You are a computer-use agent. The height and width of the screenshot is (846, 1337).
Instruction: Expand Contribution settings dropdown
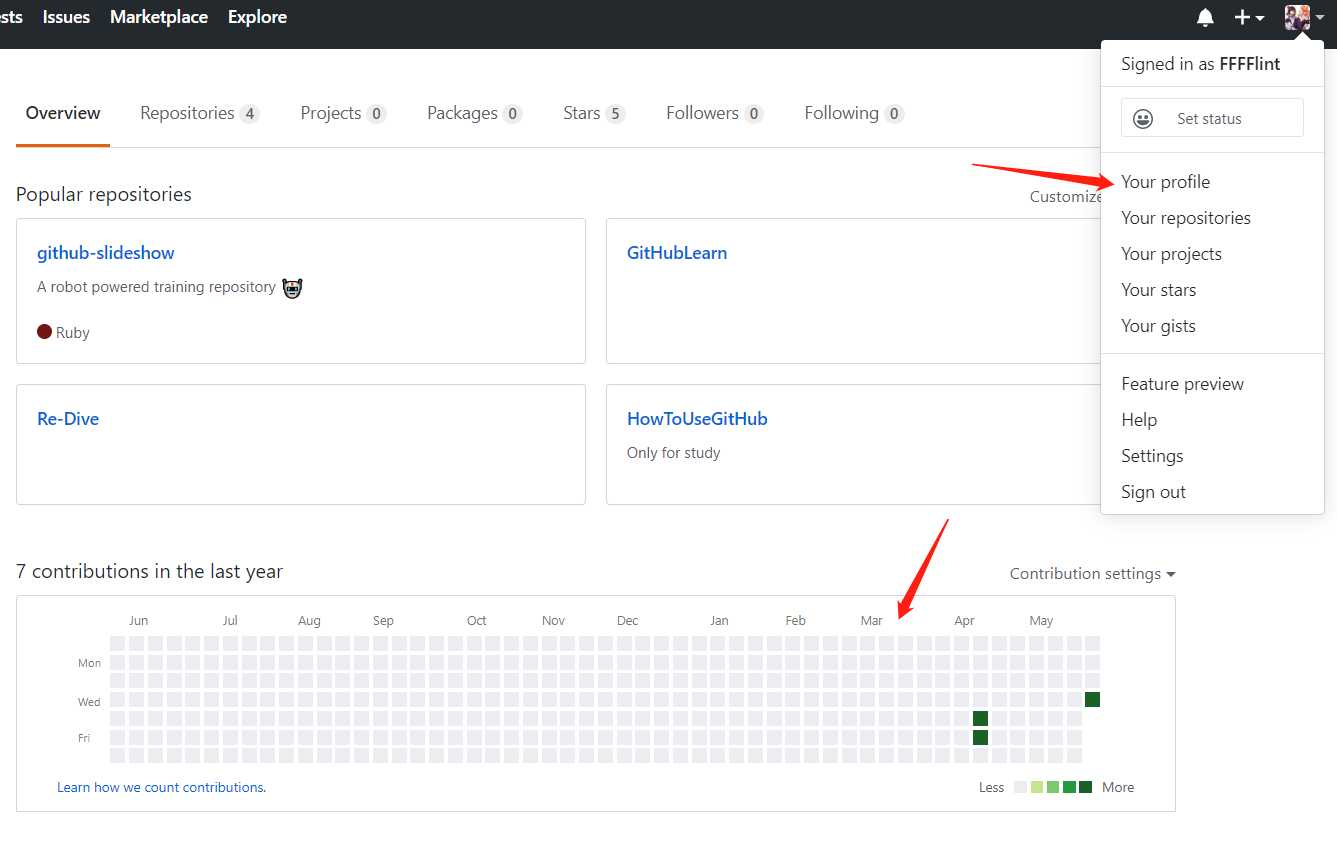click(1092, 574)
